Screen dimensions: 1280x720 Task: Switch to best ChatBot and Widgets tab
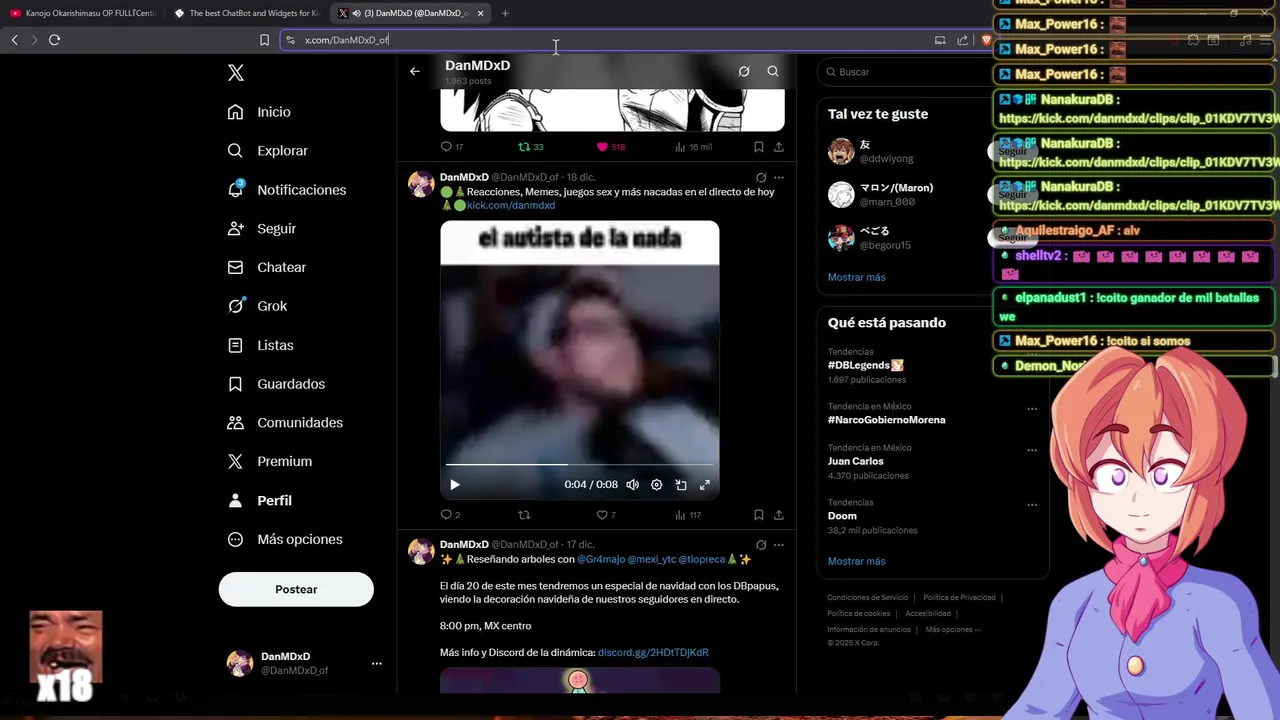coord(246,13)
